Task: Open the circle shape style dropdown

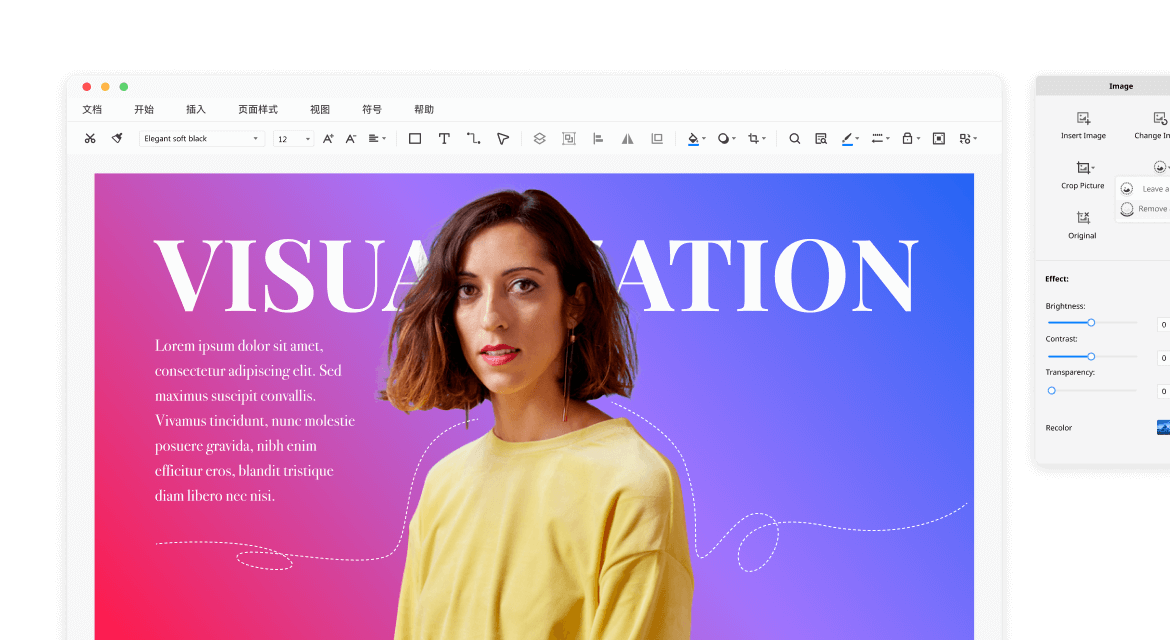Action: coord(726,139)
